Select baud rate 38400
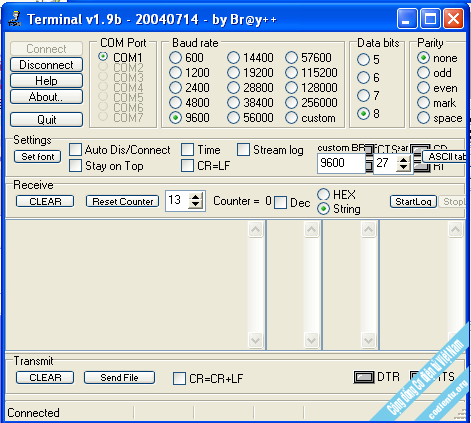 tap(233, 102)
